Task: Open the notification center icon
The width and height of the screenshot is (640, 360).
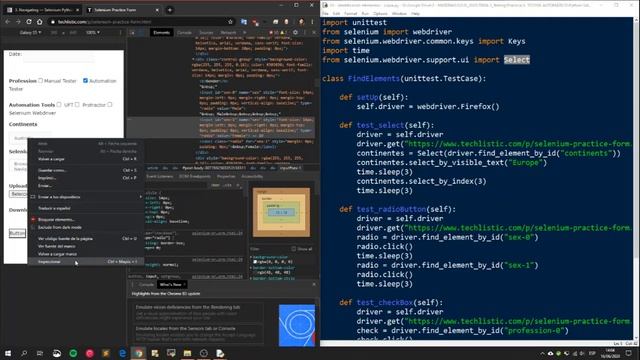Action: [629, 353]
